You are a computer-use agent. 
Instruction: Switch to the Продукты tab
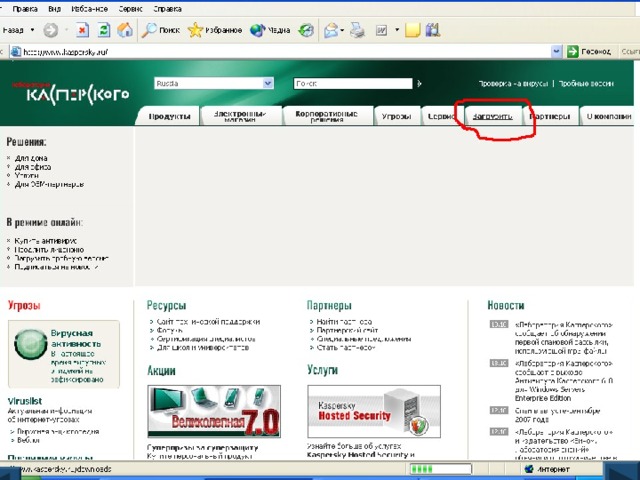coord(169,116)
